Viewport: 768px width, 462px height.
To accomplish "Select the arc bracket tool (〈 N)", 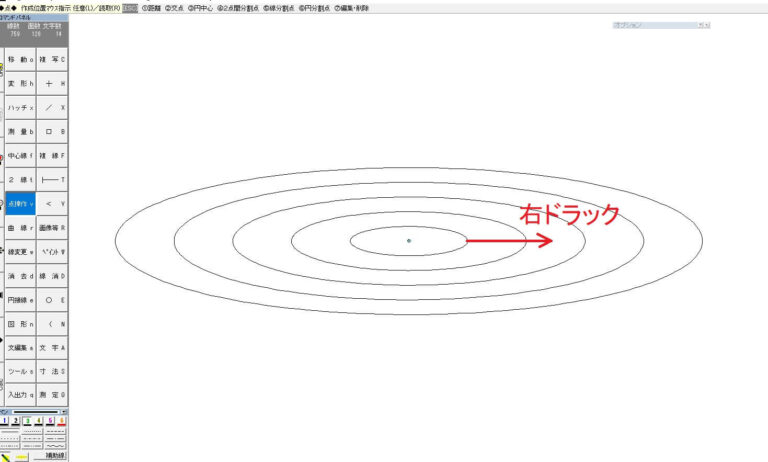I will pos(52,324).
